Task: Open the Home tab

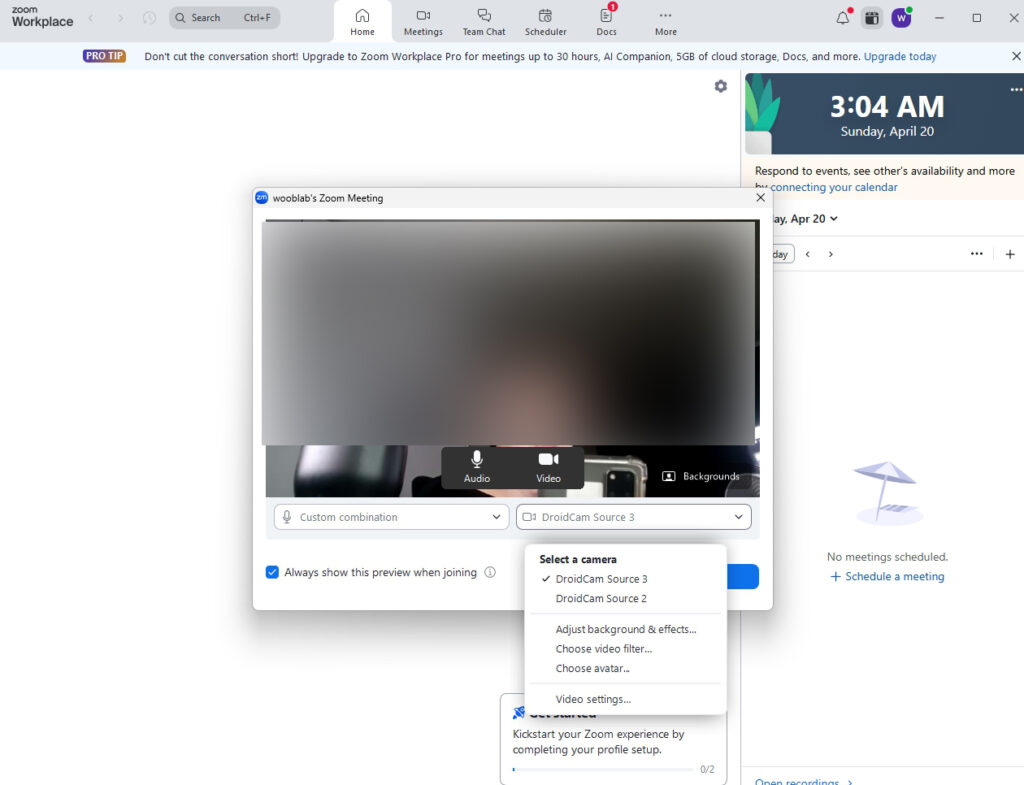Action: tap(362, 22)
